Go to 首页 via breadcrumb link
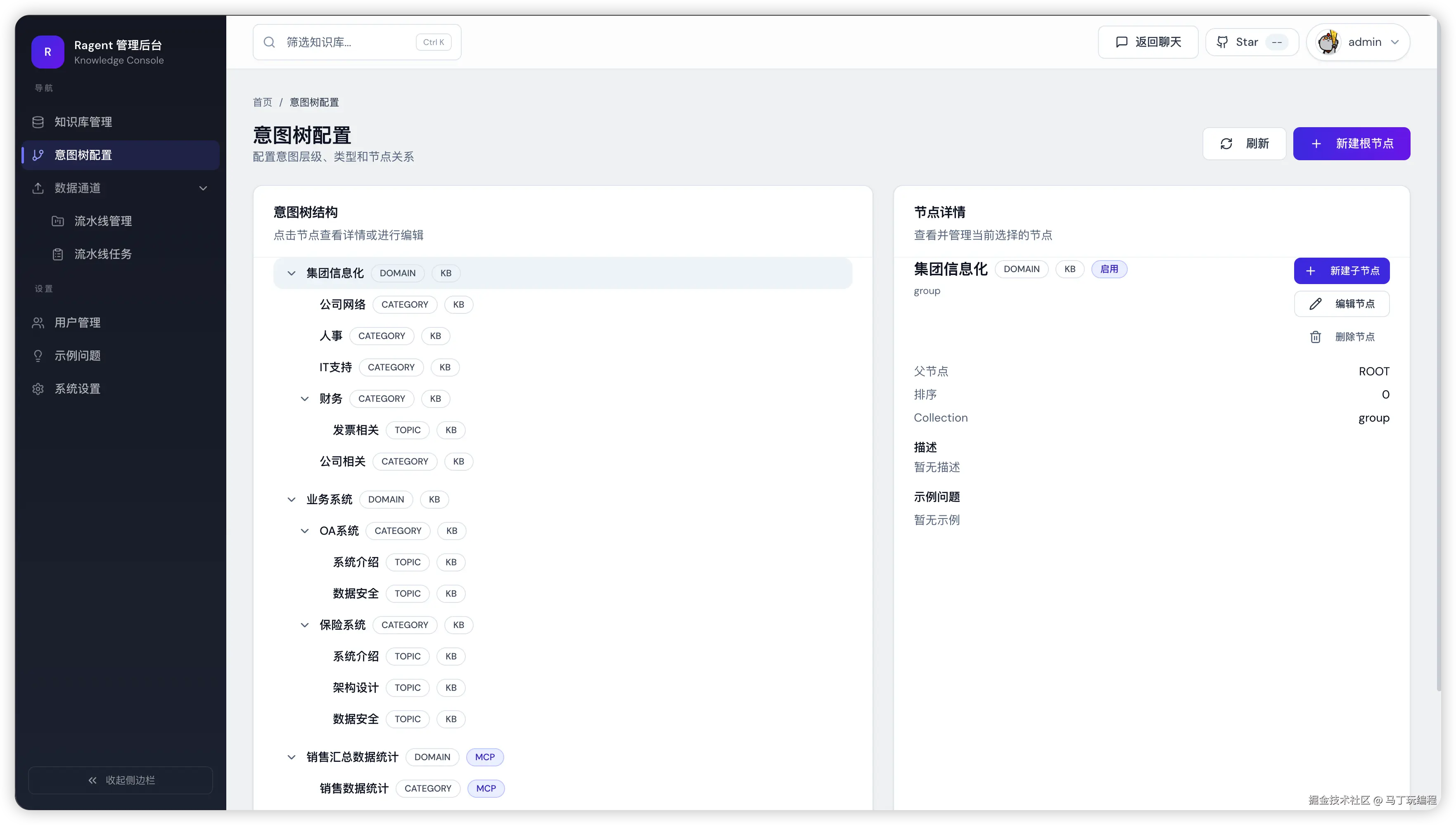1456x825 pixels. pyautogui.click(x=262, y=102)
